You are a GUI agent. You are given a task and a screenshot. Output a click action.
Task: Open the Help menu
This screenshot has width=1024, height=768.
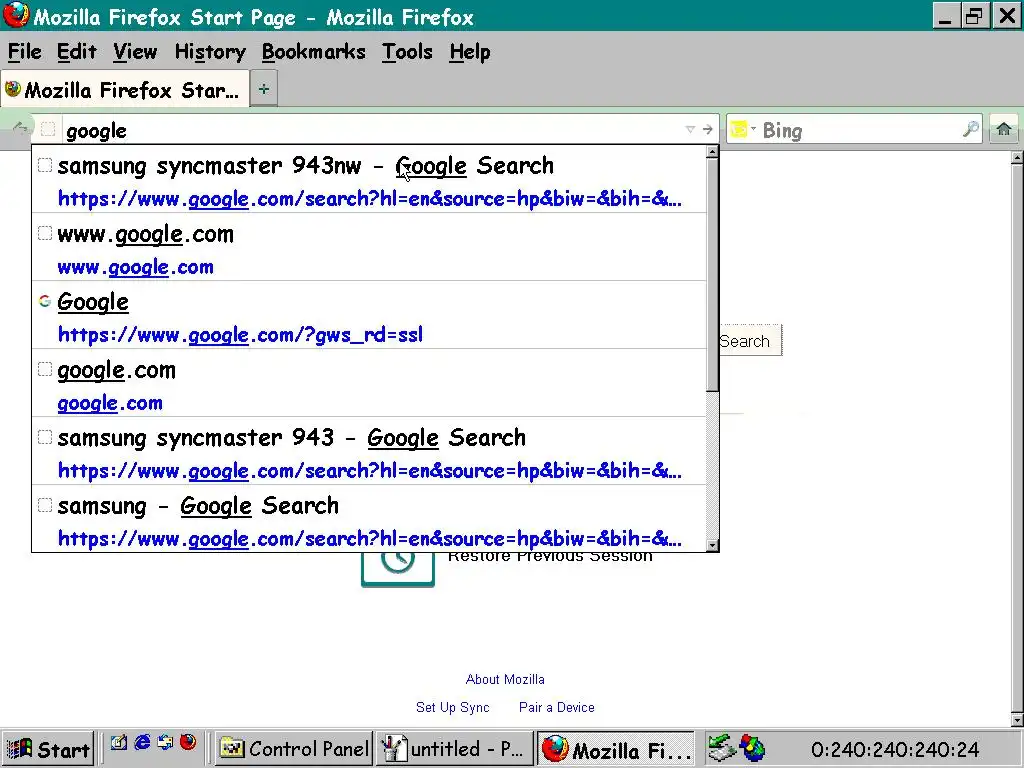pyautogui.click(x=470, y=52)
